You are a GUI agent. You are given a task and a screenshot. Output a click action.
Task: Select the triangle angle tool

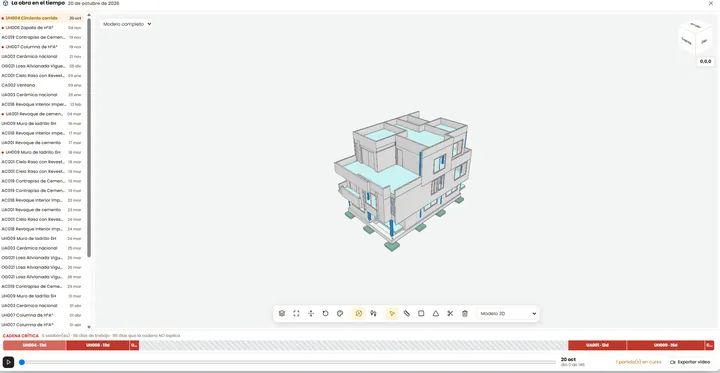click(436, 313)
